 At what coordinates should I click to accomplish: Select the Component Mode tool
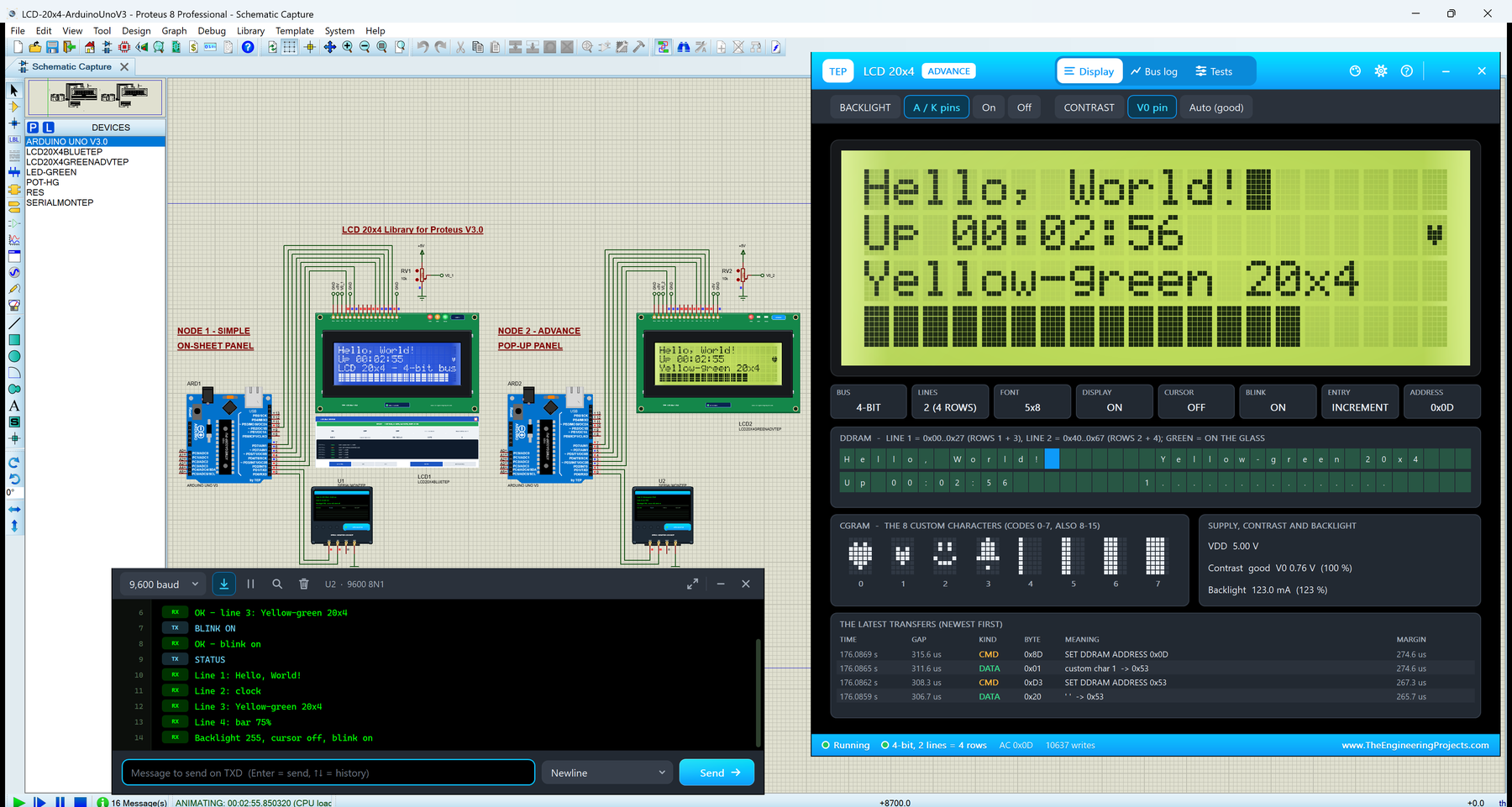[x=13, y=107]
